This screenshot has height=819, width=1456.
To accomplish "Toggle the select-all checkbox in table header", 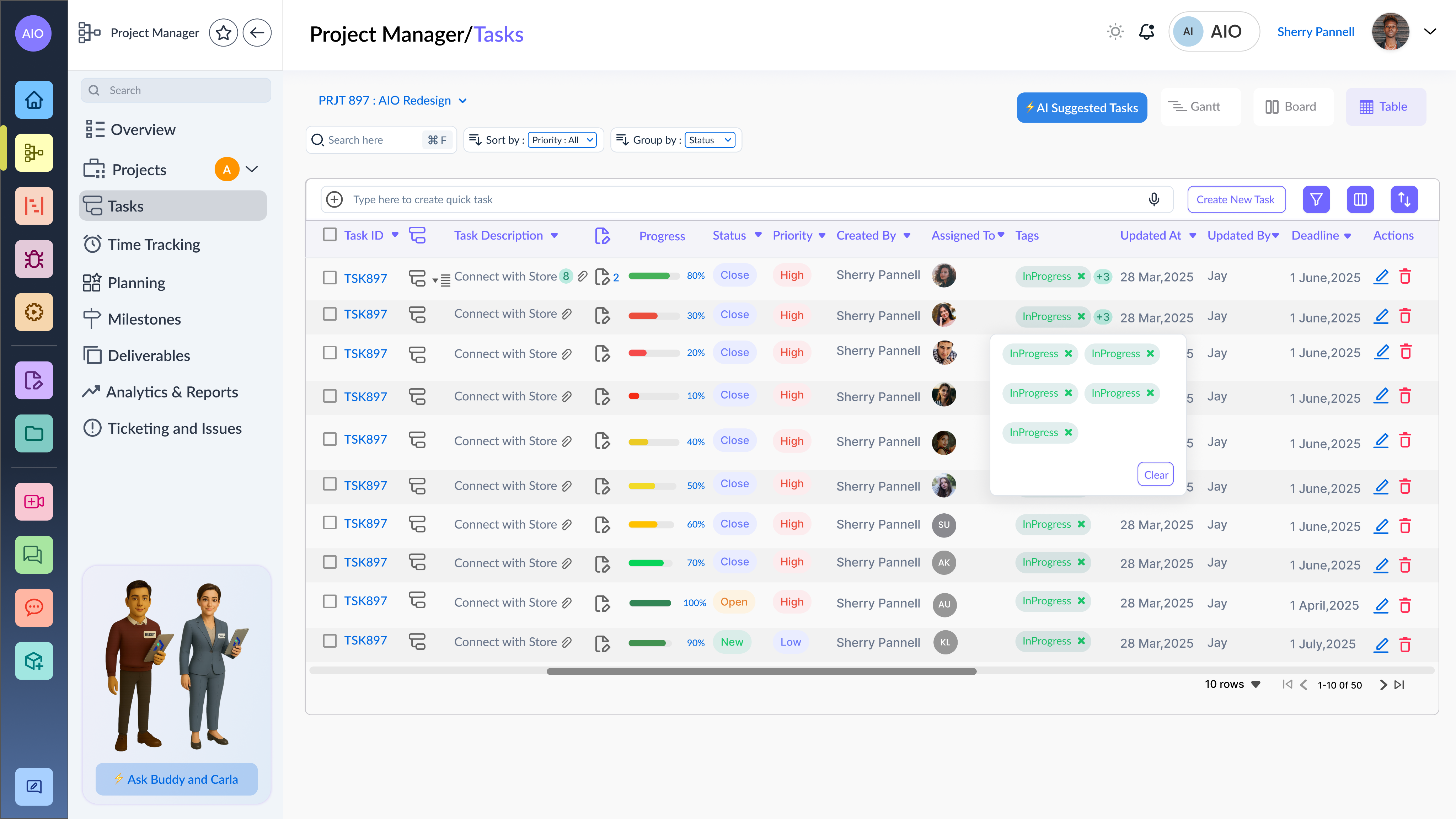I will pos(330,235).
